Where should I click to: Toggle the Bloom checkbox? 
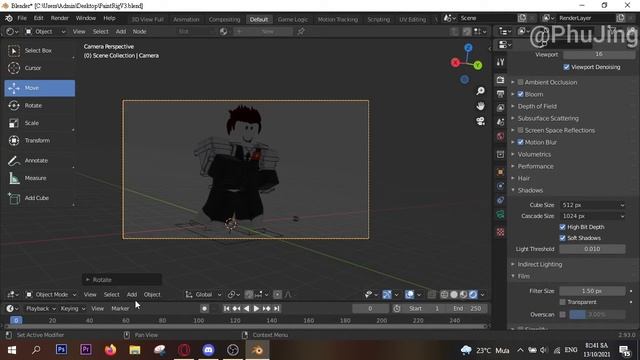pyautogui.click(x=520, y=94)
